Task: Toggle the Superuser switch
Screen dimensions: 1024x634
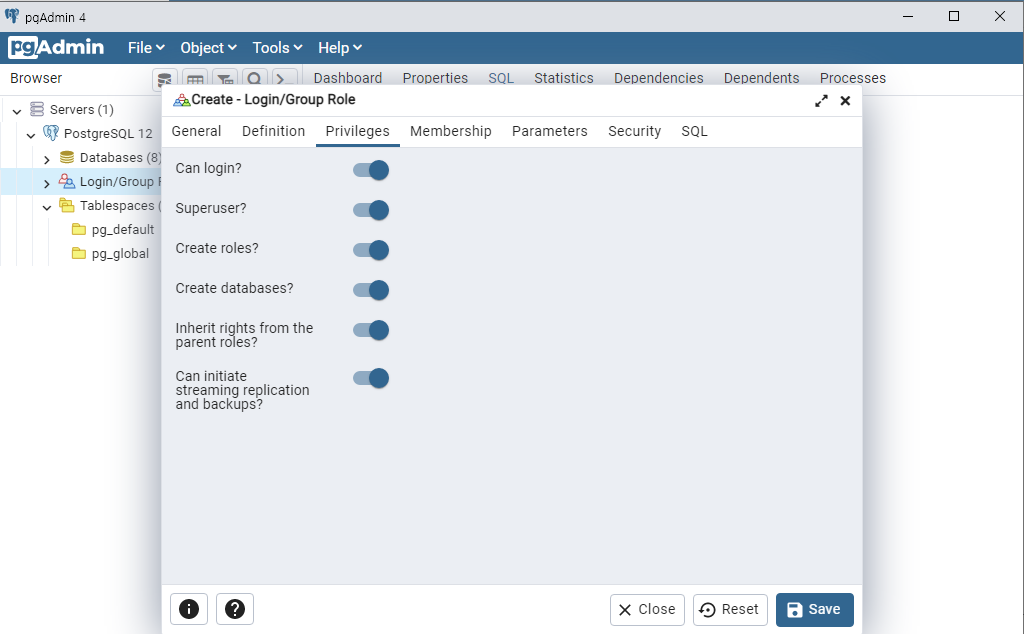Action: point(370,210)
